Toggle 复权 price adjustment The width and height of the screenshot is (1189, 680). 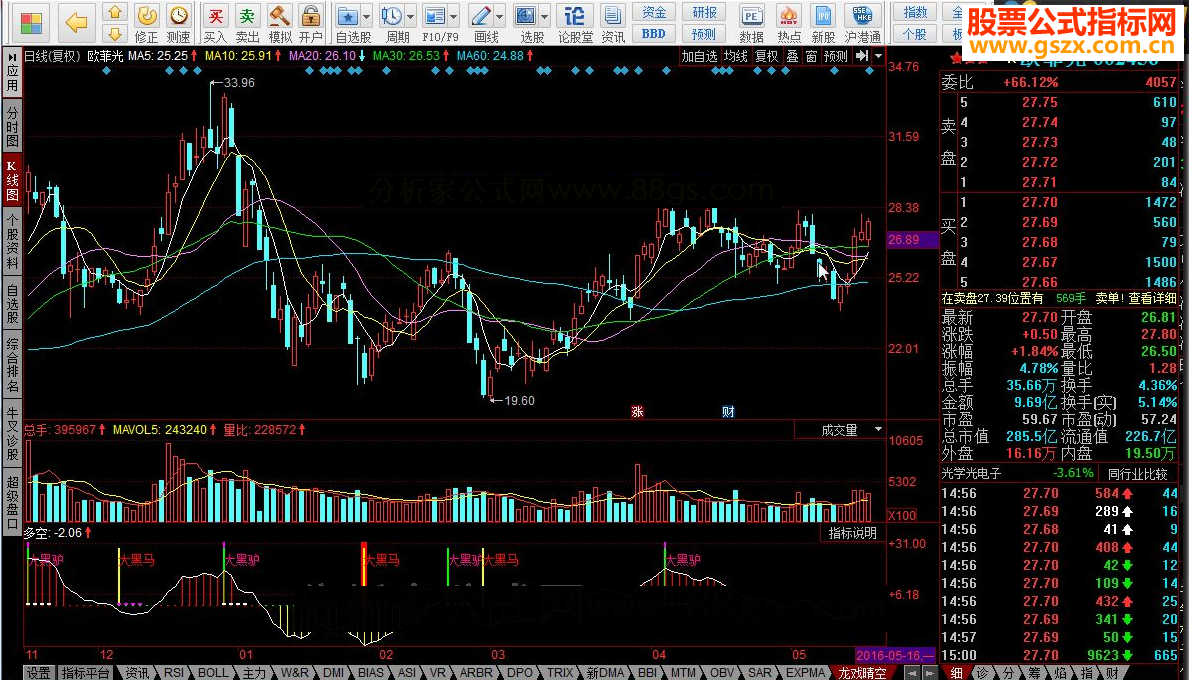click(x=766, y=56)
